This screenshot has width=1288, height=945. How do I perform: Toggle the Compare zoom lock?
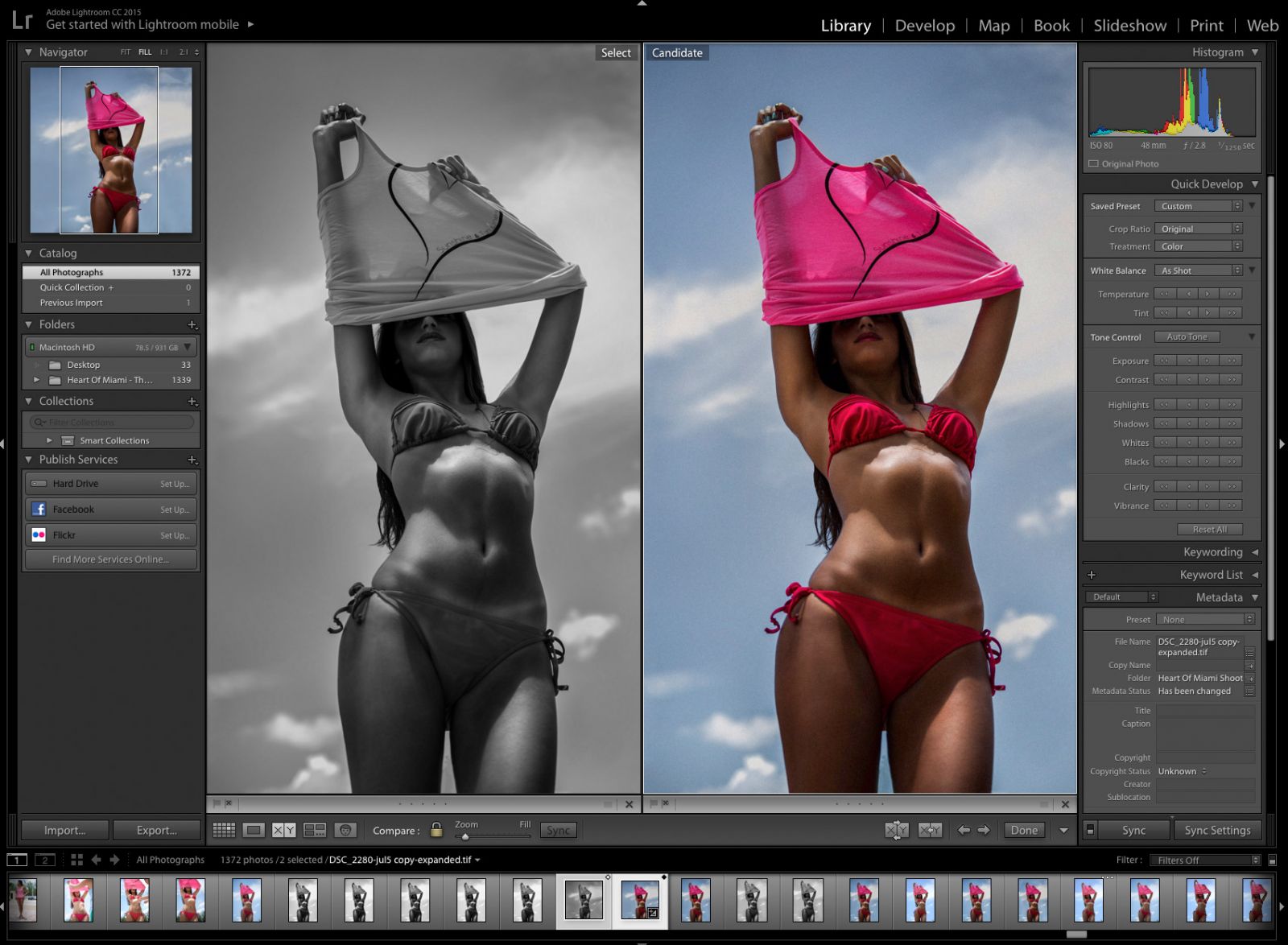437,829
